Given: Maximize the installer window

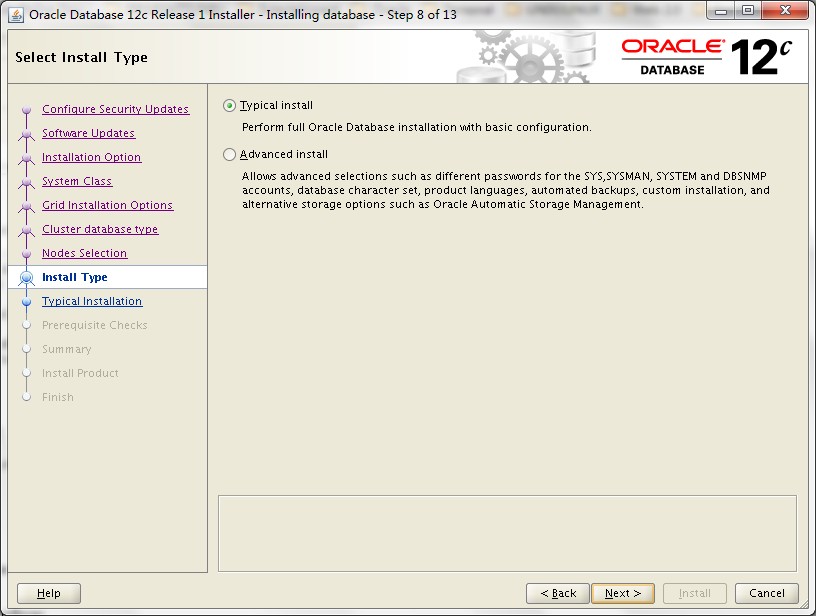Looking at the screenshot, I should 748,10.
